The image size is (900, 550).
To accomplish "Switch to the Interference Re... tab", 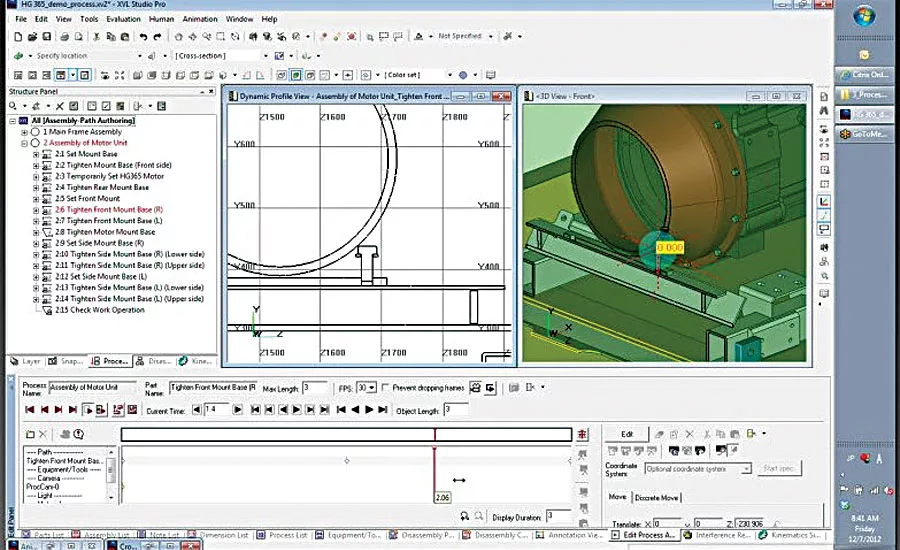I will pyautogui.click(x=717, y=535).
